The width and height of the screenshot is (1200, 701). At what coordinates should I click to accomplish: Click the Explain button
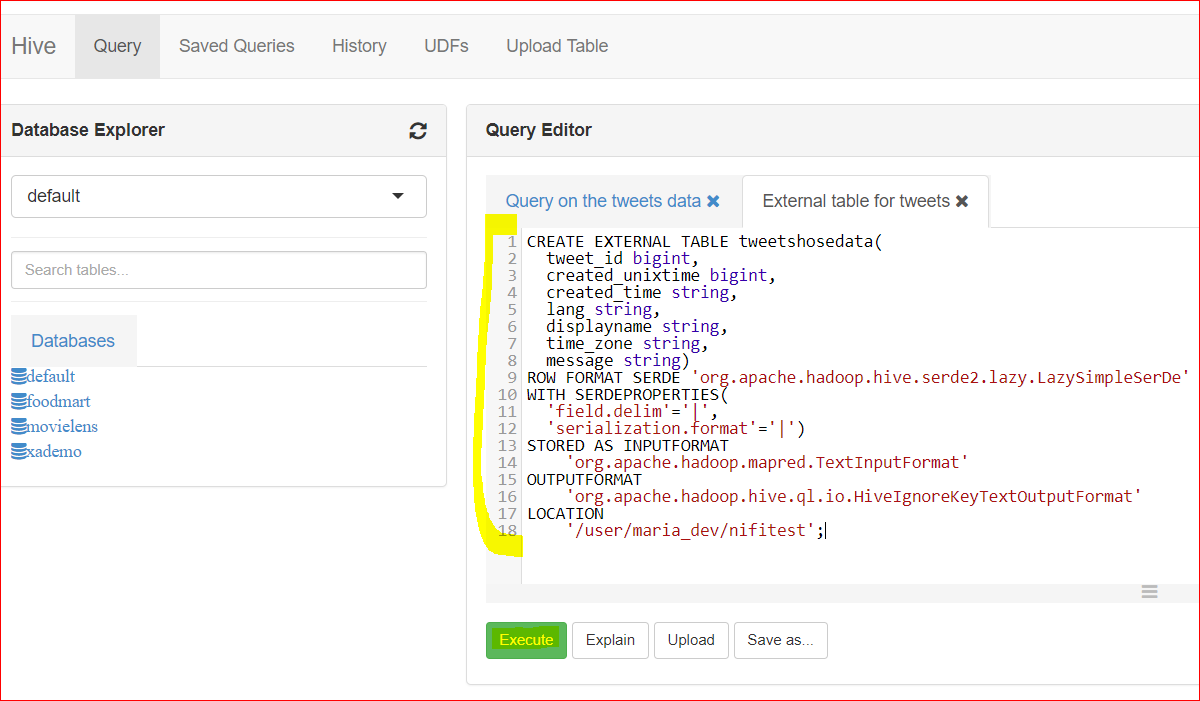click(610, 640)
